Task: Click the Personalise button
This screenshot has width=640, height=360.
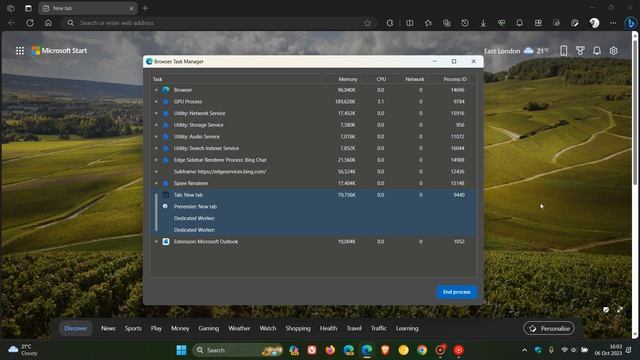Action: point(549,328)
